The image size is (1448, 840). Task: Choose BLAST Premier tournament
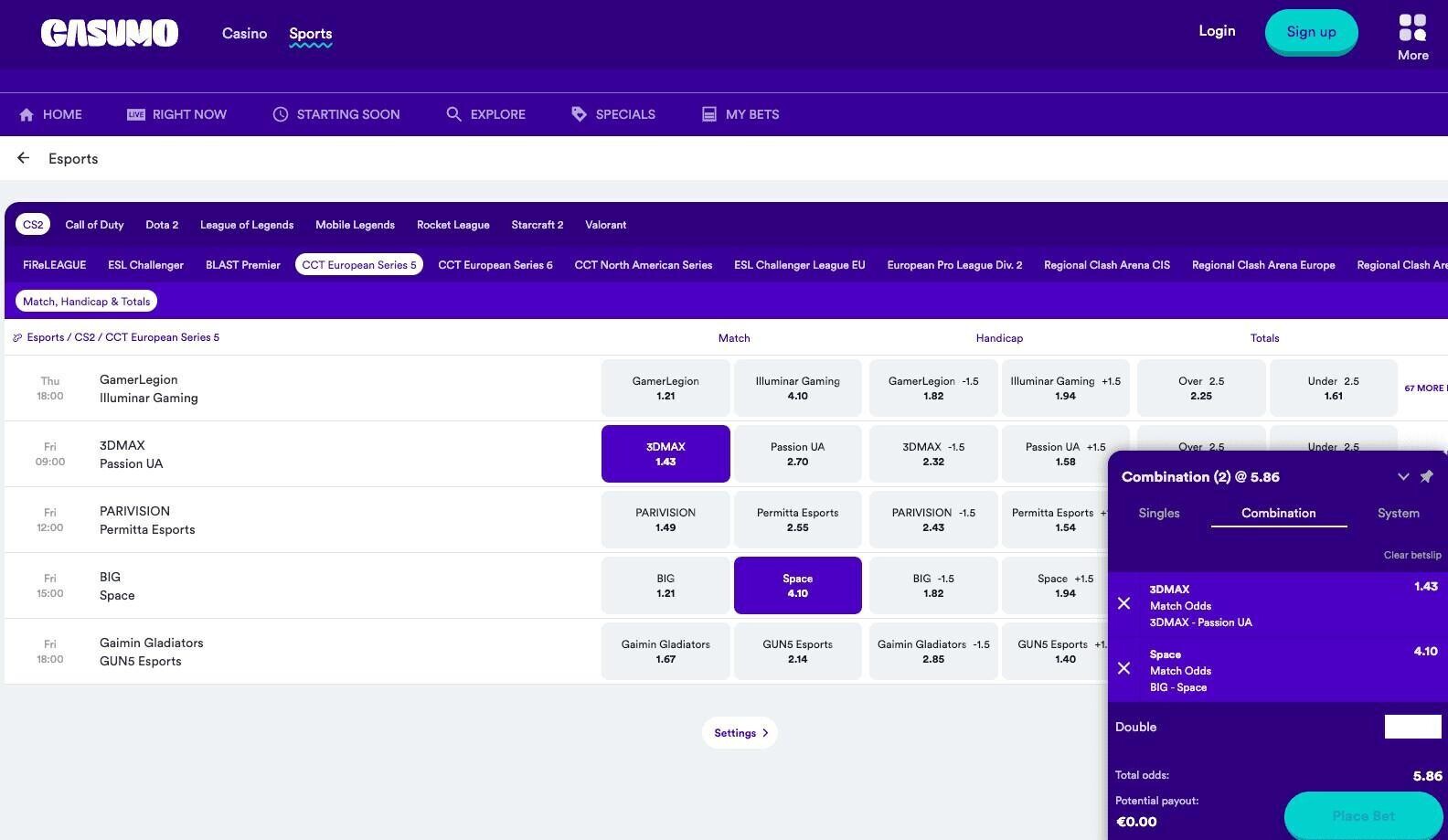(x=243, y=265)
